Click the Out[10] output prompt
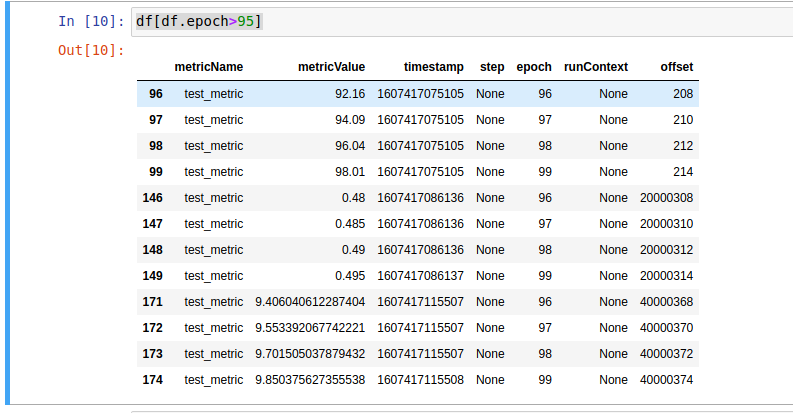The height and width of the screenshot is (413, 793). [91, 51]
